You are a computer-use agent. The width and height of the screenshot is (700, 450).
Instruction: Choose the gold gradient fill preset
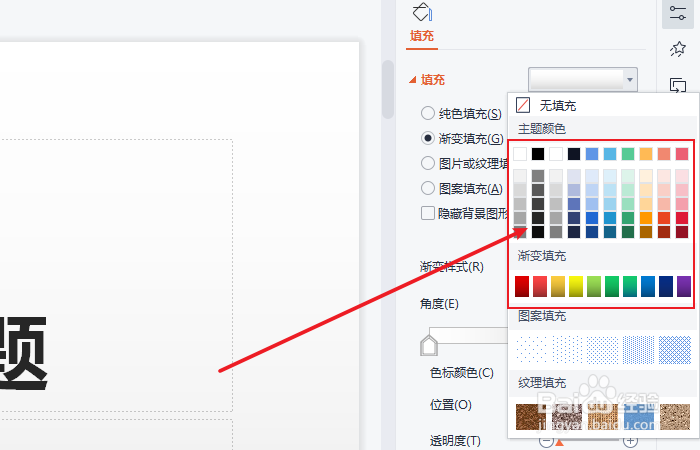[x=558, y=287]
